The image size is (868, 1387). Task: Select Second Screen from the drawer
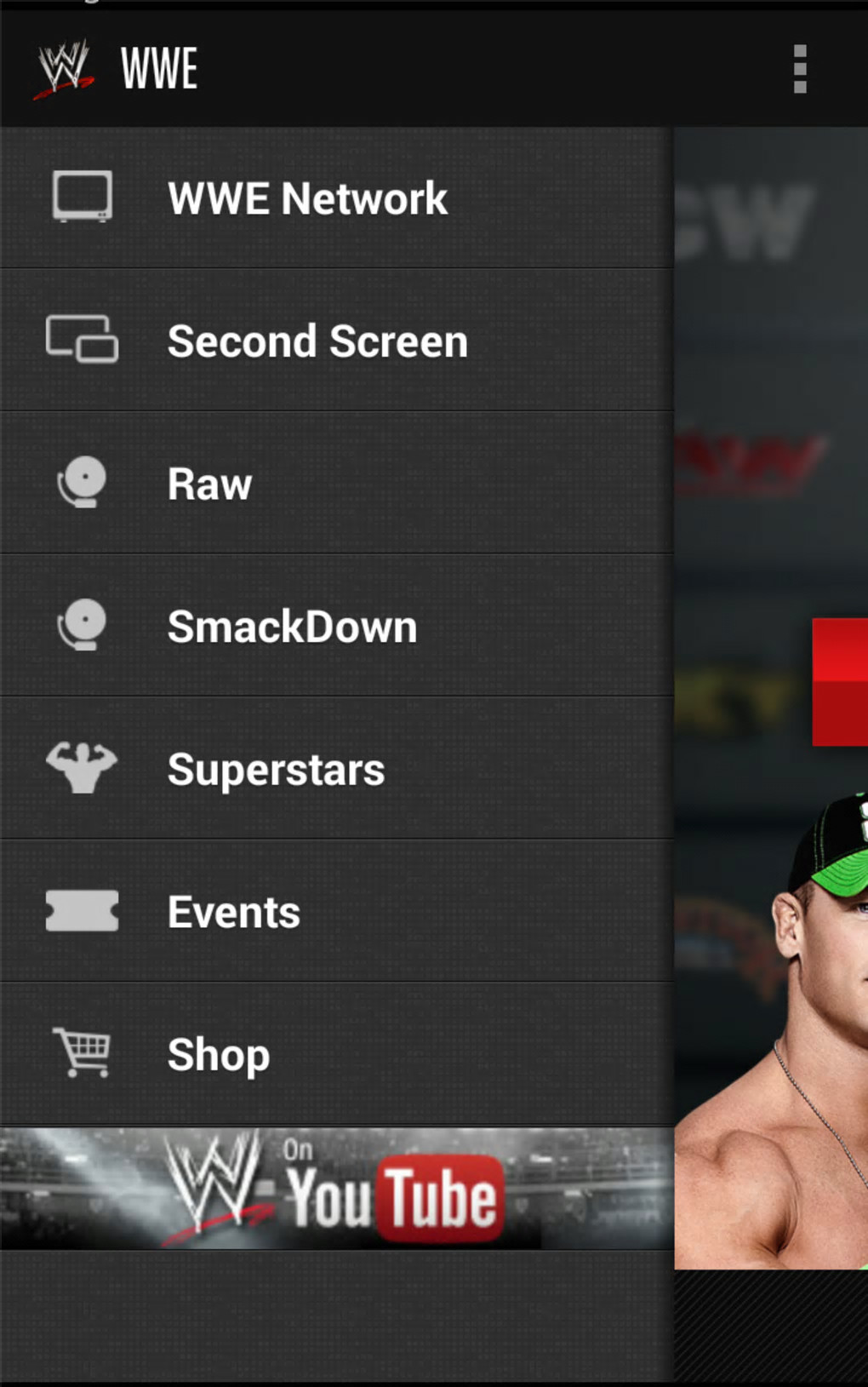(x=337, y=341)
